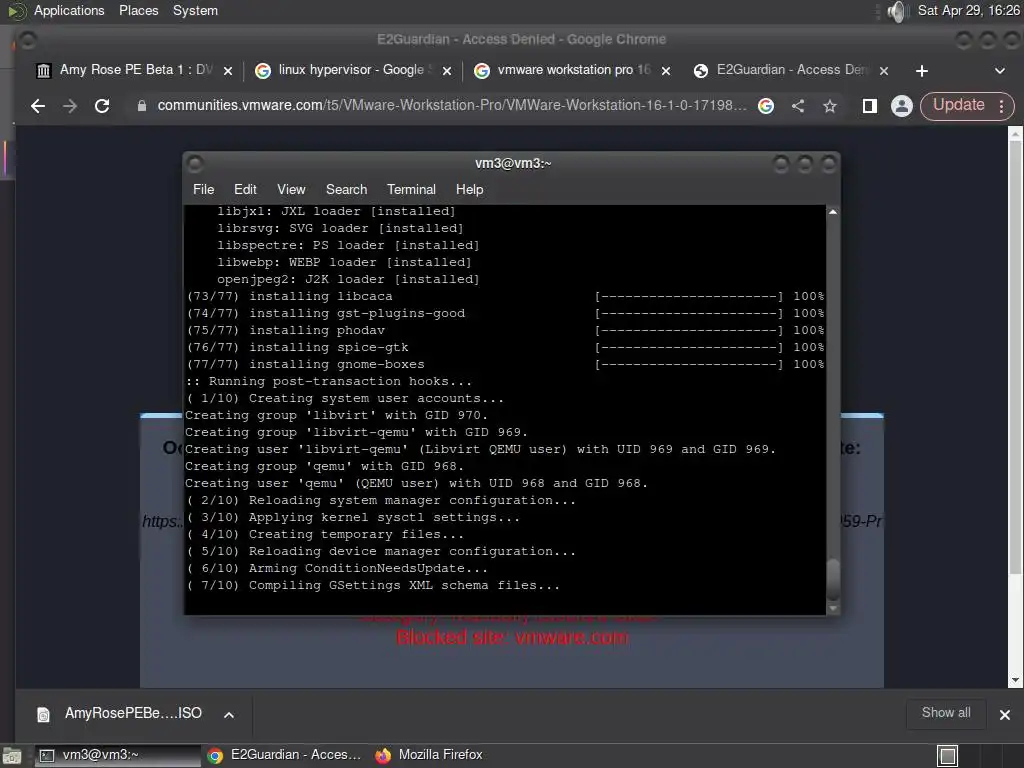Click Blocked site: vmware.com text
This screenshot has width=1024, height=768.
pyautogui.click(x=513, y=637)
